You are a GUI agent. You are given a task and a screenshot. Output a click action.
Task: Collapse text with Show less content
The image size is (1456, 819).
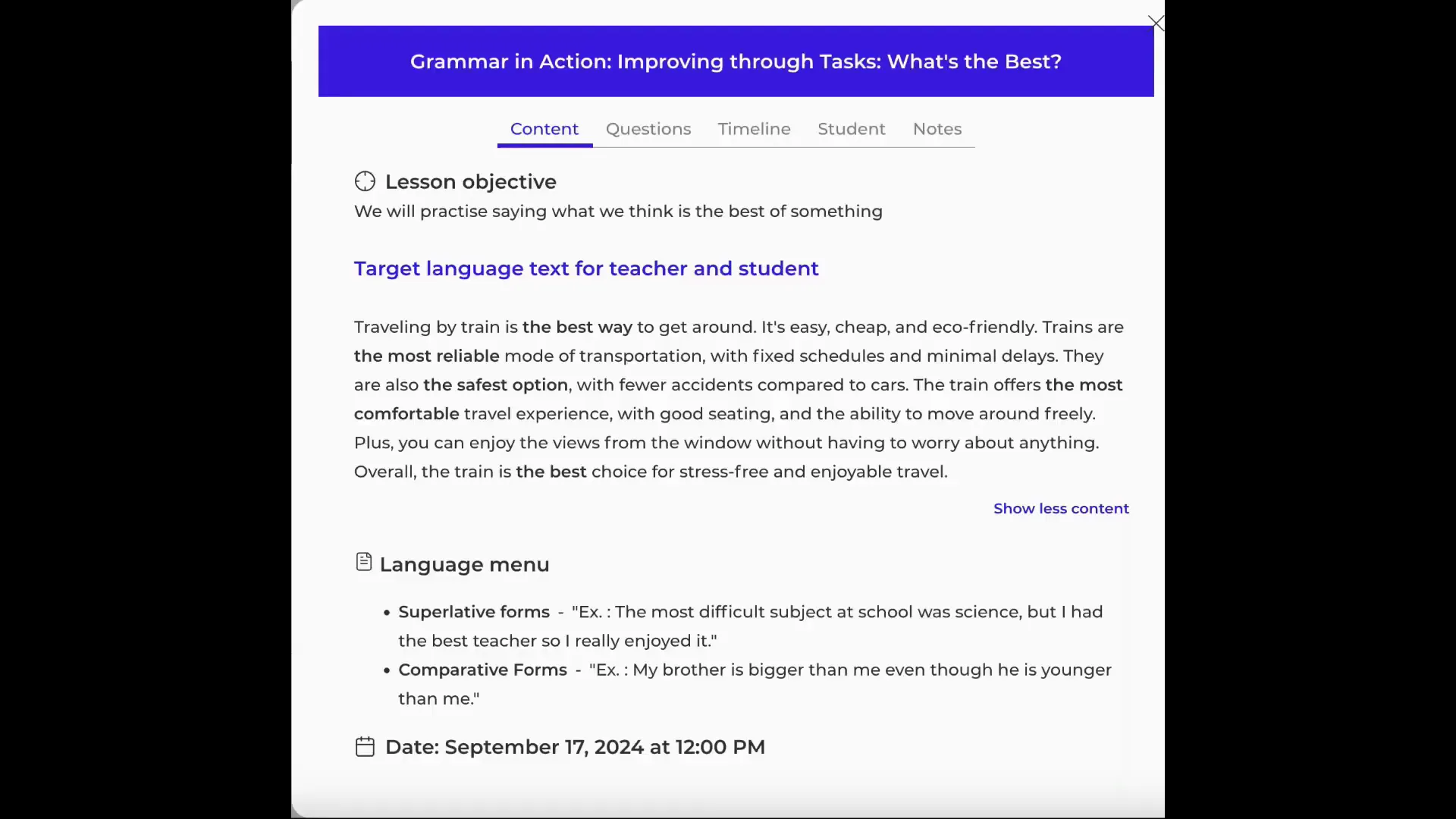1061,509
